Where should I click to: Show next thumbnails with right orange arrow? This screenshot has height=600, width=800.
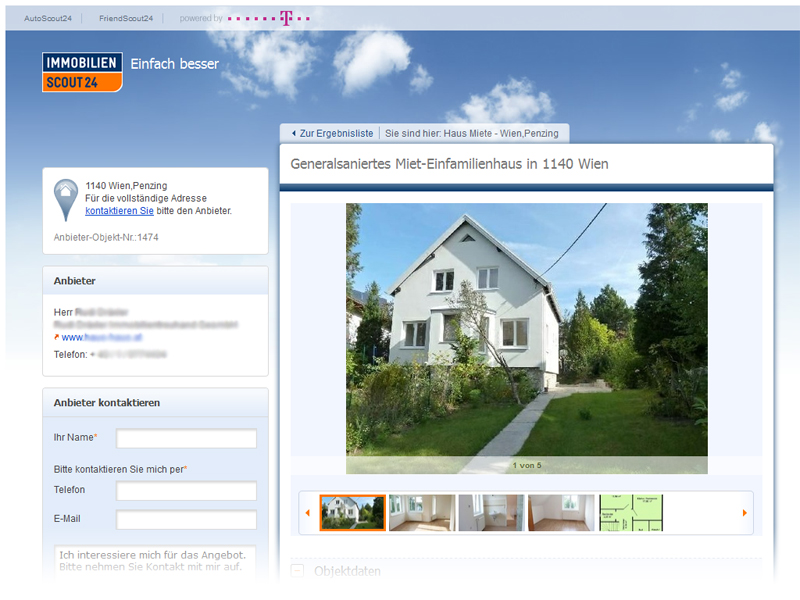click(x=744, y=513)
